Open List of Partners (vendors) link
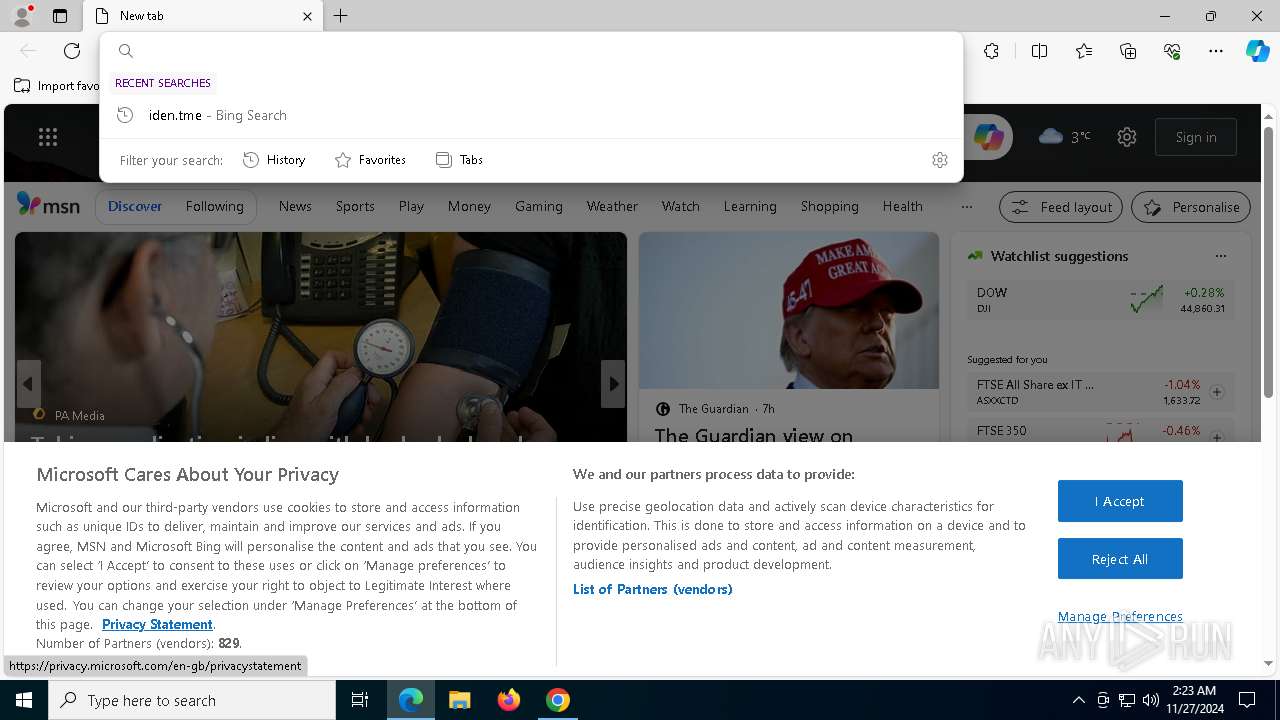The image size is (1280, 720). [652, 589]
